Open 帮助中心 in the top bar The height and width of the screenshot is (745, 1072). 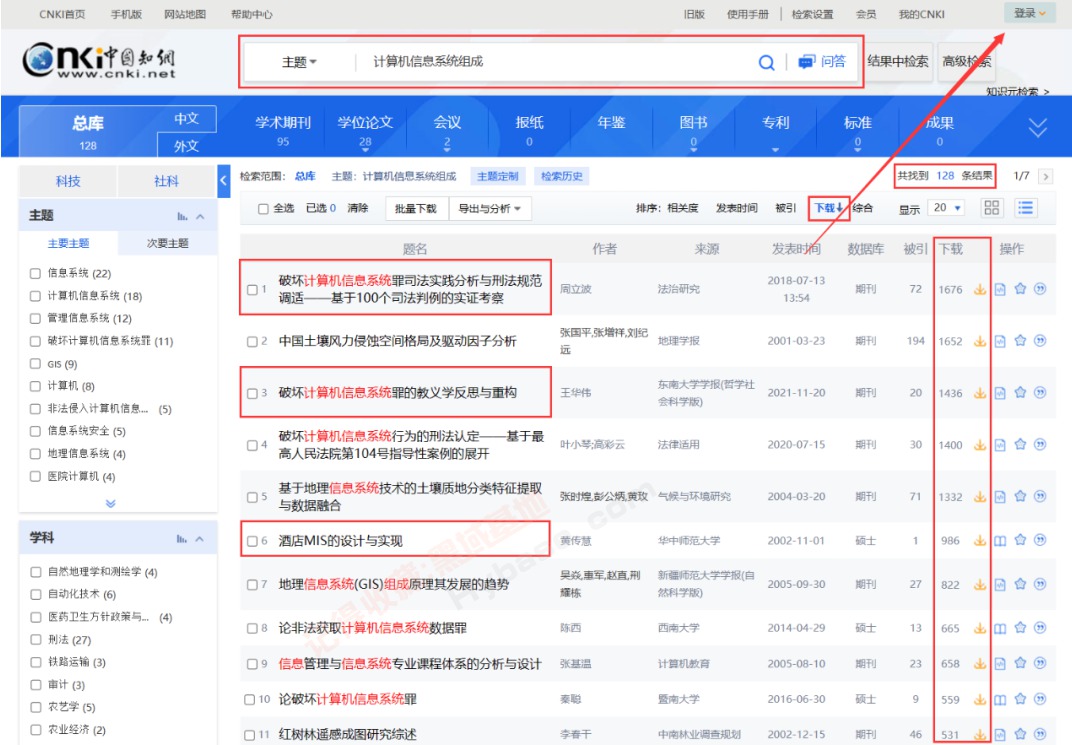(x=252, y=14)
